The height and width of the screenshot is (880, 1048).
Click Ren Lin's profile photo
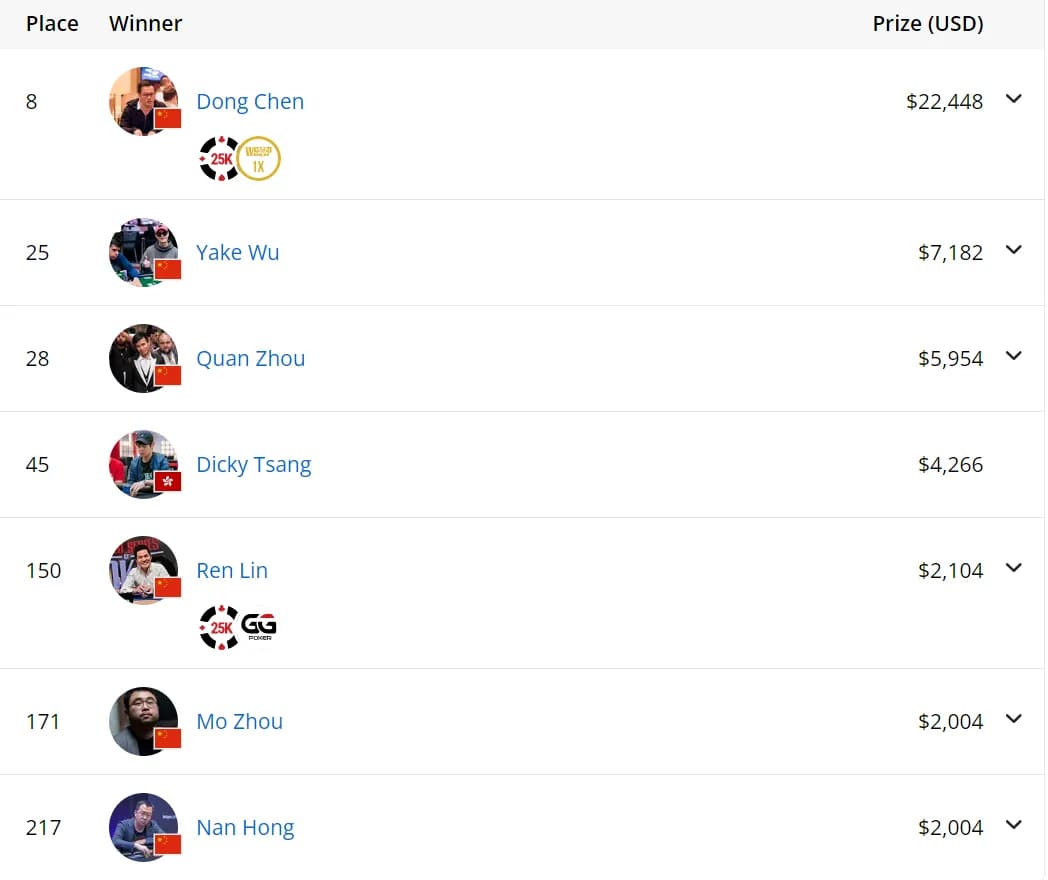[142, 568]
